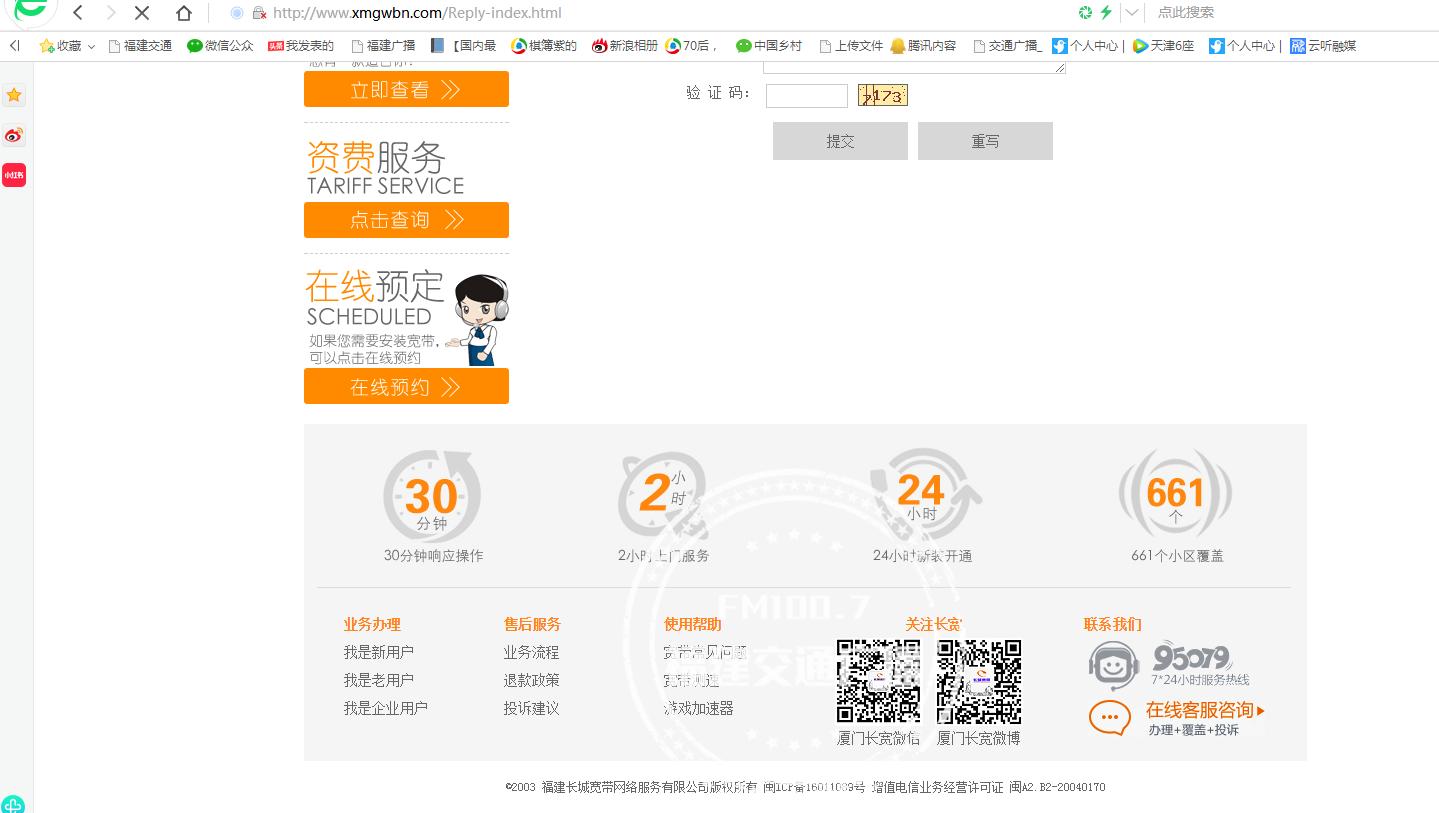Click the security padlock in the address bar

click(x=258, y=13)
